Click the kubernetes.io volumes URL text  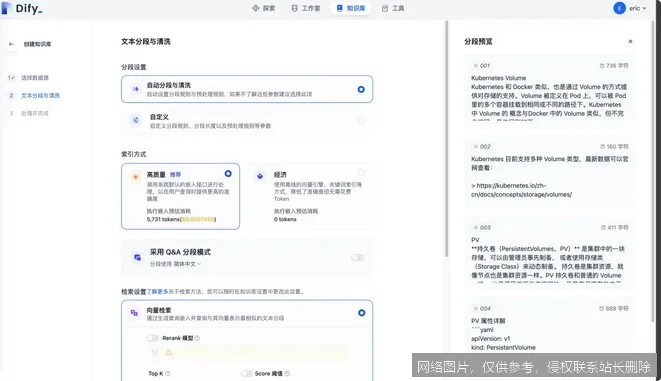coord(521,190)
